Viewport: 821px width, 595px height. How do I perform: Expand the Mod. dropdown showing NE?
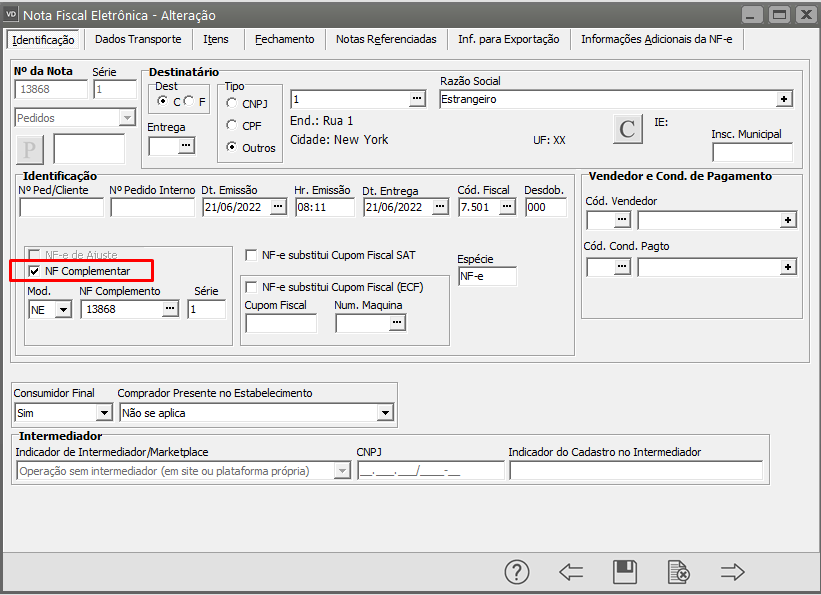(x=65, y=310)
